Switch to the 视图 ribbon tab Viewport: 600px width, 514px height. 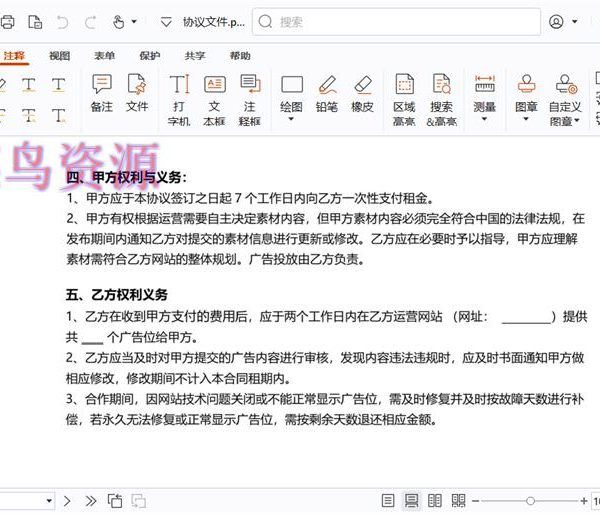click(x=60, y=56)
